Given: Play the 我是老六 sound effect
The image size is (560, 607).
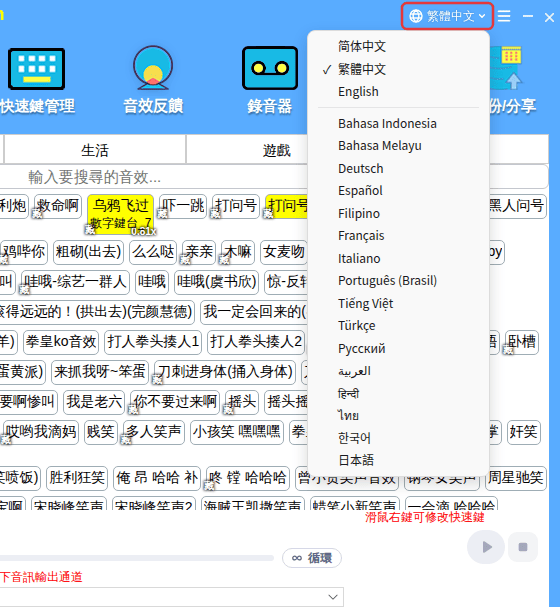Looking at the screenshot, I should (x=94, y=402).
